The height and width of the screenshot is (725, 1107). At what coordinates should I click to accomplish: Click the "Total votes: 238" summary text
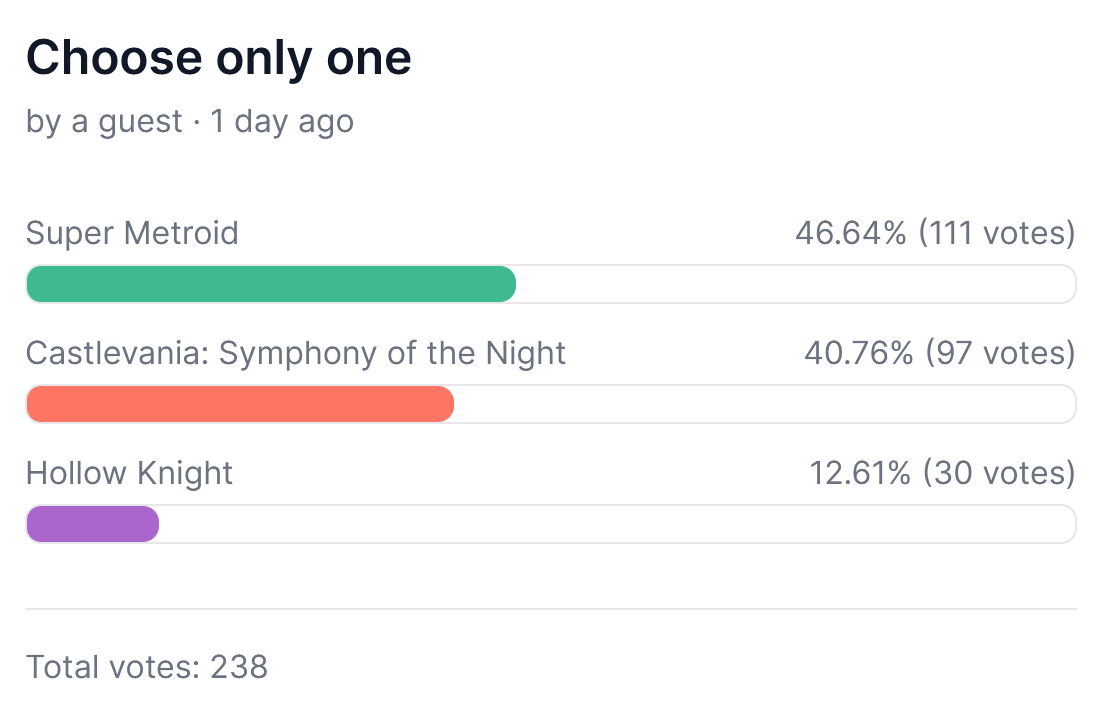pos(147,667)
